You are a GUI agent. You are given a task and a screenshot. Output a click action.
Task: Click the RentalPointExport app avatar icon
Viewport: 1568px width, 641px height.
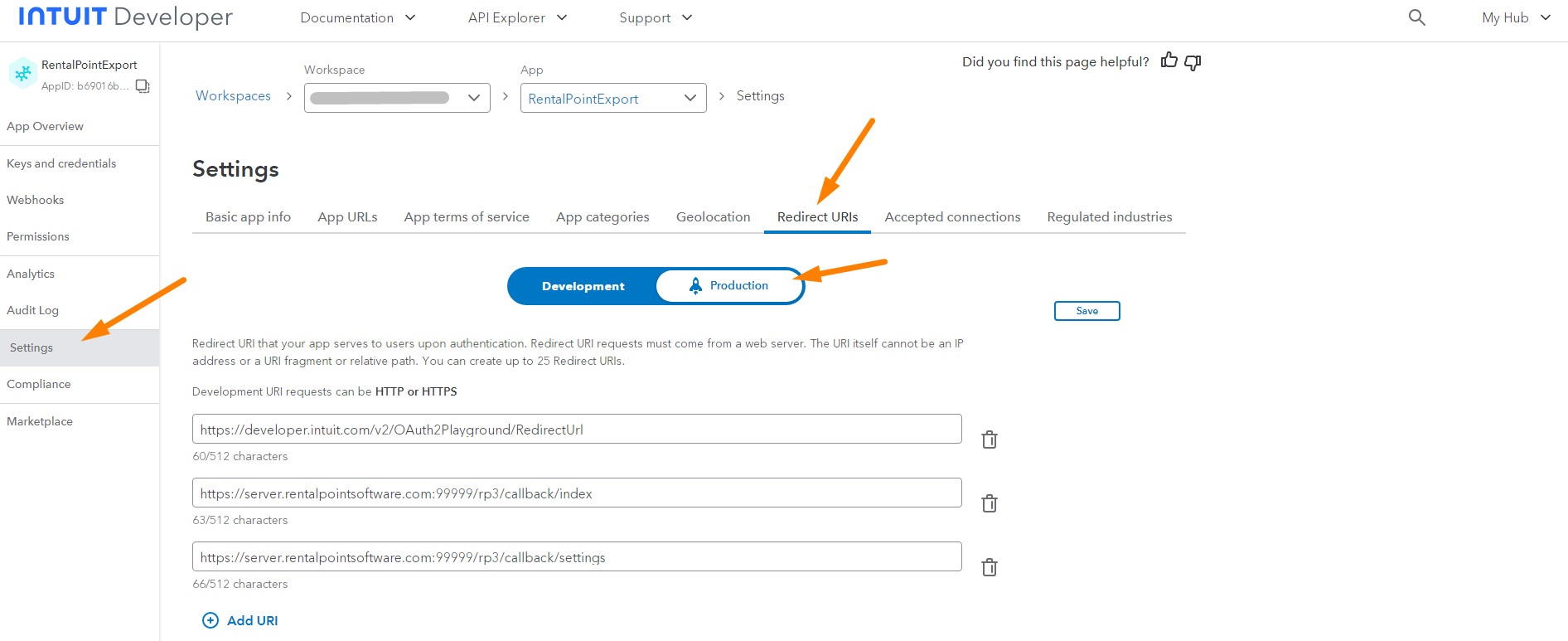(22, 74)
